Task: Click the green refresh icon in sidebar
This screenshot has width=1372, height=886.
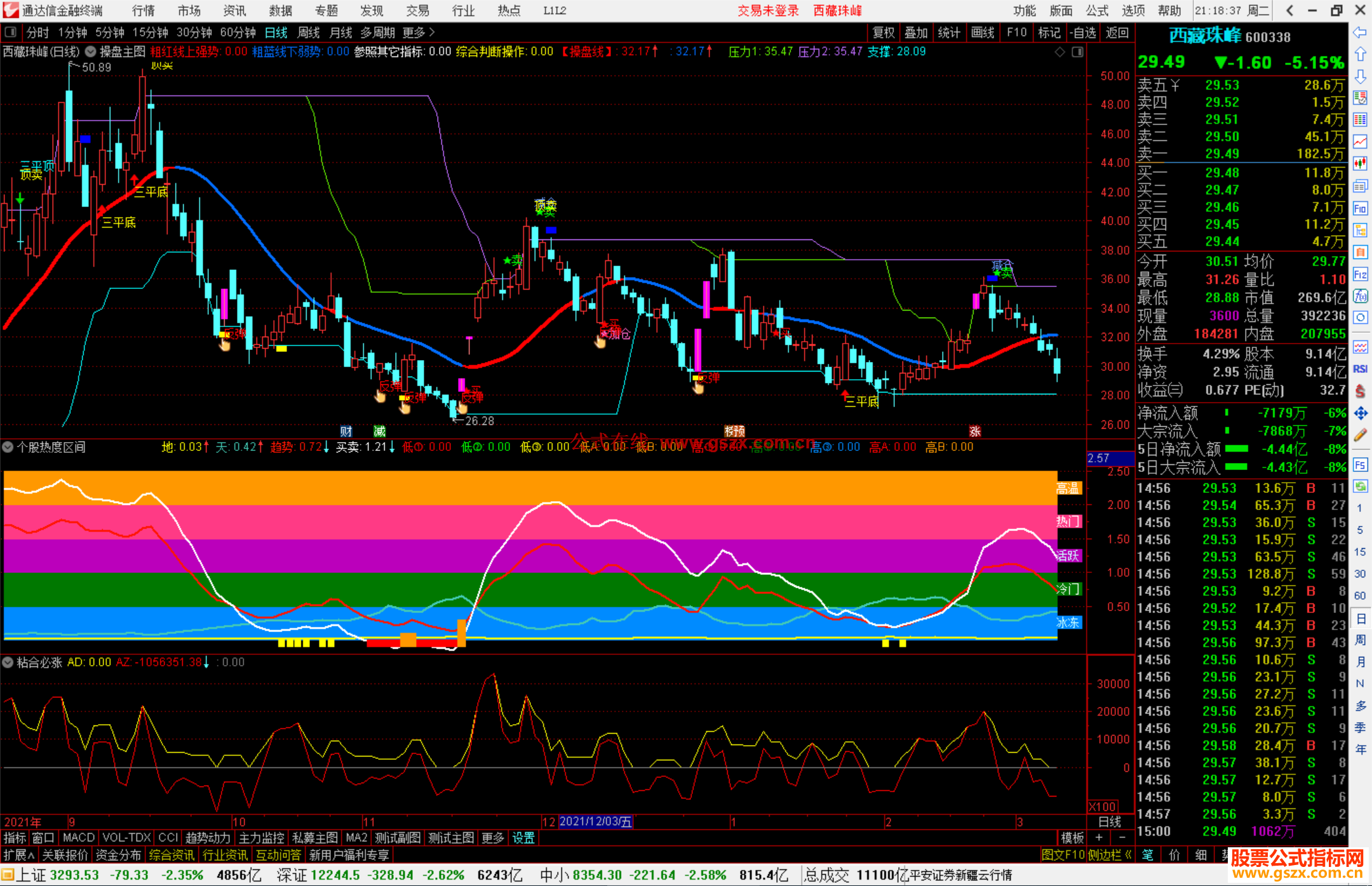Action: click(1360, 487)
